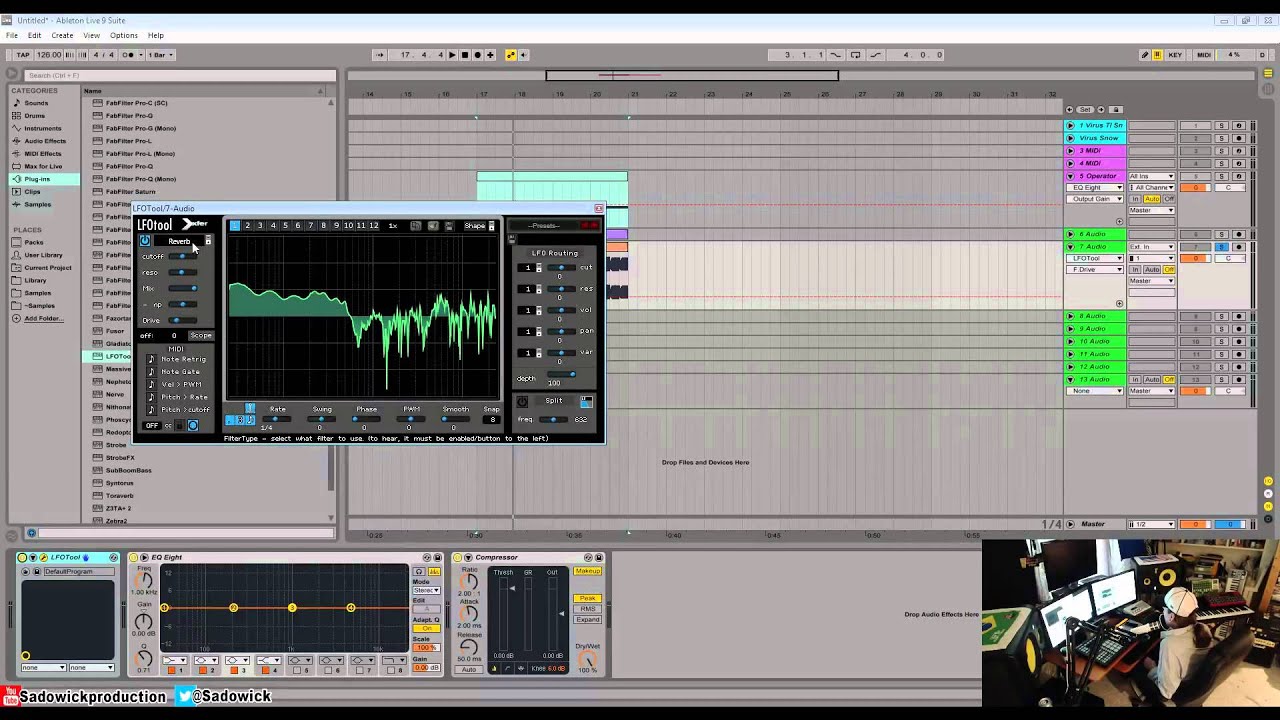Click the Split band display icon

(586, 401)
